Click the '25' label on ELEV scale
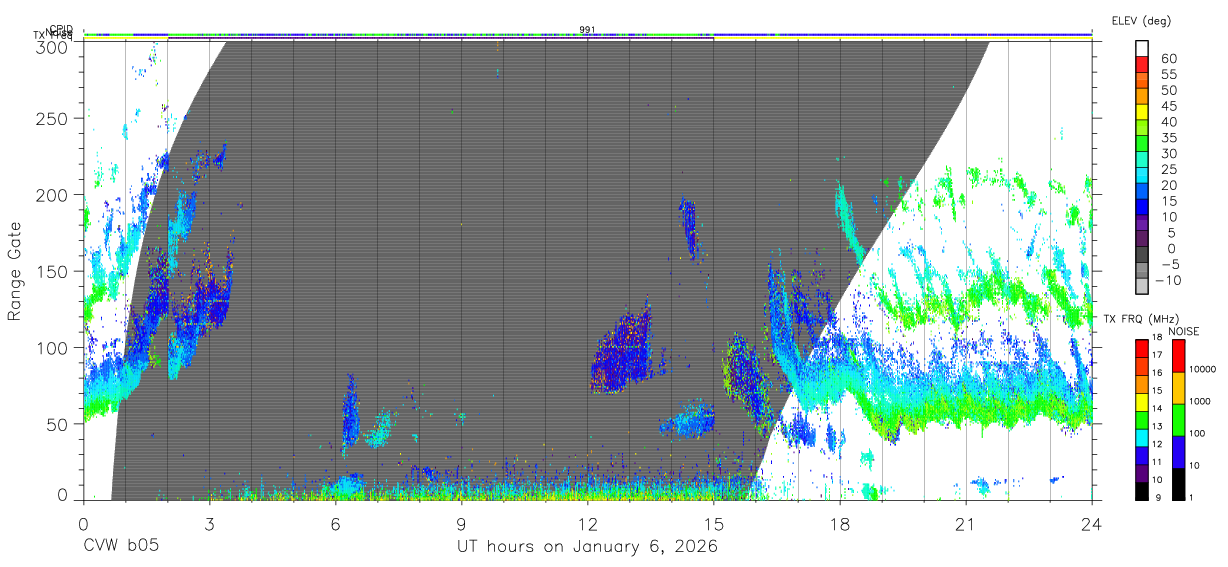The image size is (1228, 567). pos(1169,169)
